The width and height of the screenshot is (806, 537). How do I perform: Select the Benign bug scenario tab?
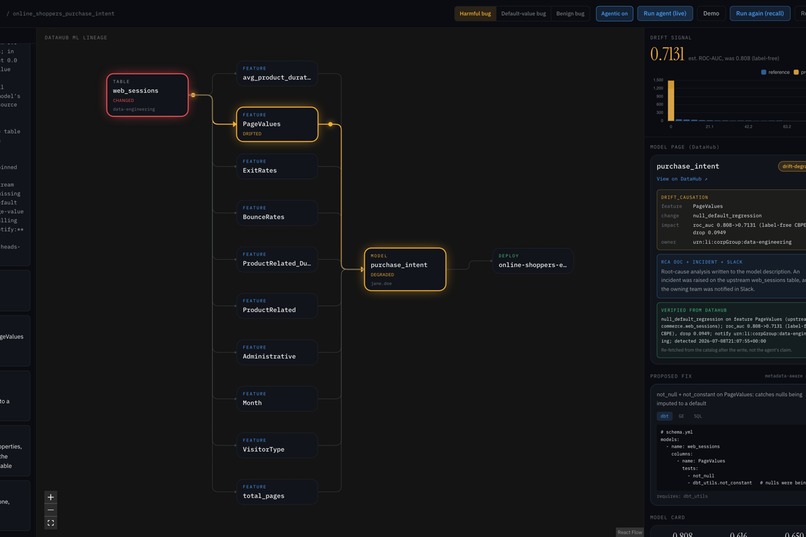[x=570, y=13]
